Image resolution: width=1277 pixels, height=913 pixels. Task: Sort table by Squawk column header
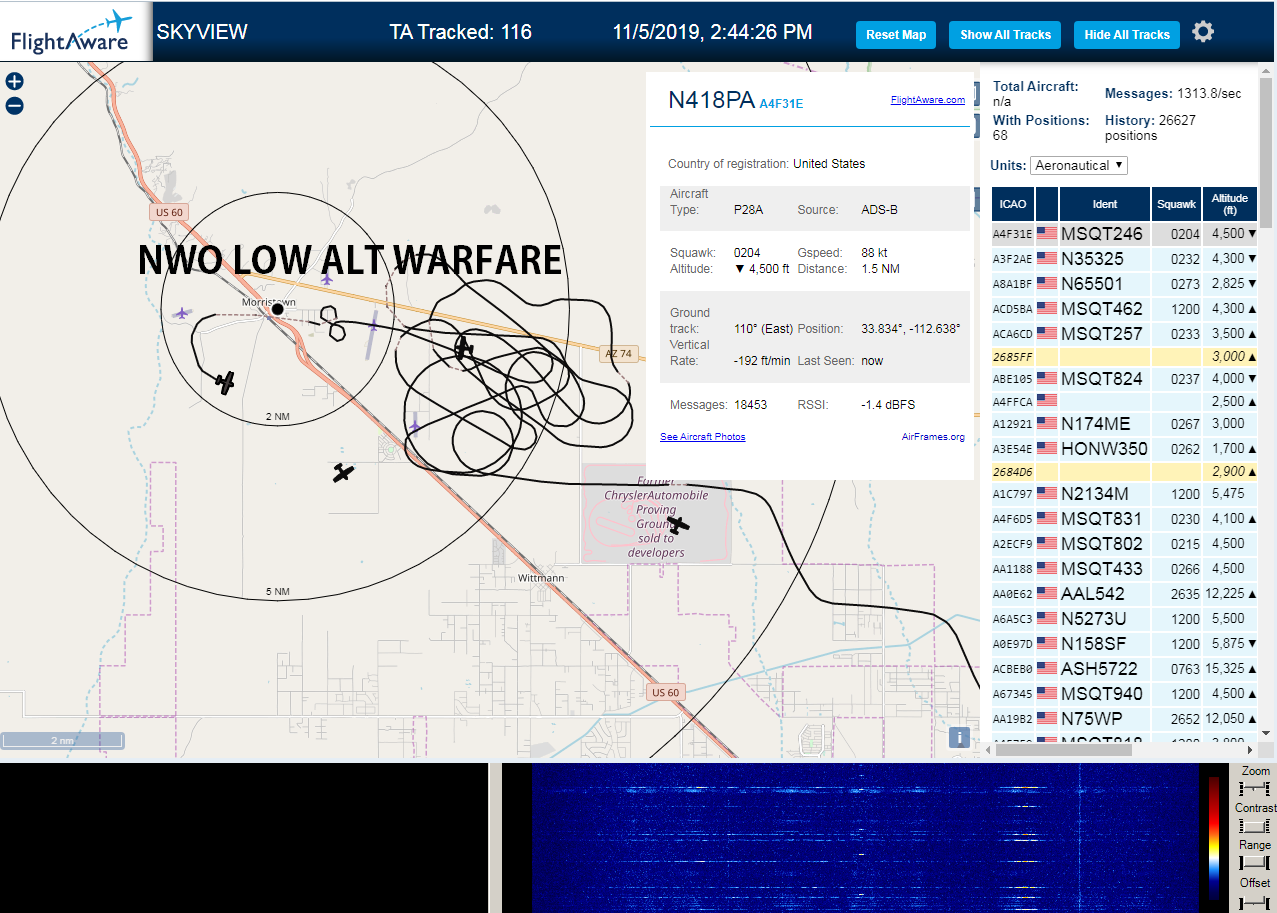(1176, 204)
